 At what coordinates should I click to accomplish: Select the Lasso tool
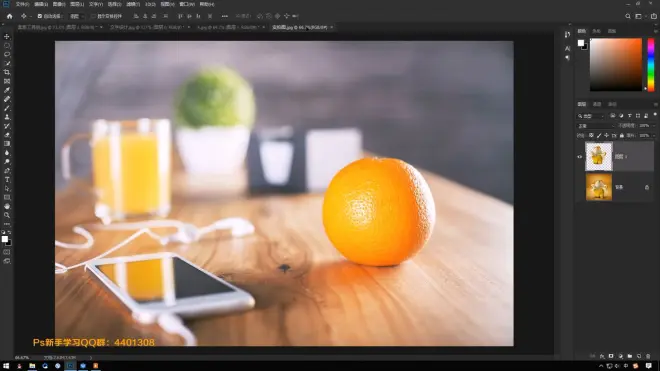point(7,54)
